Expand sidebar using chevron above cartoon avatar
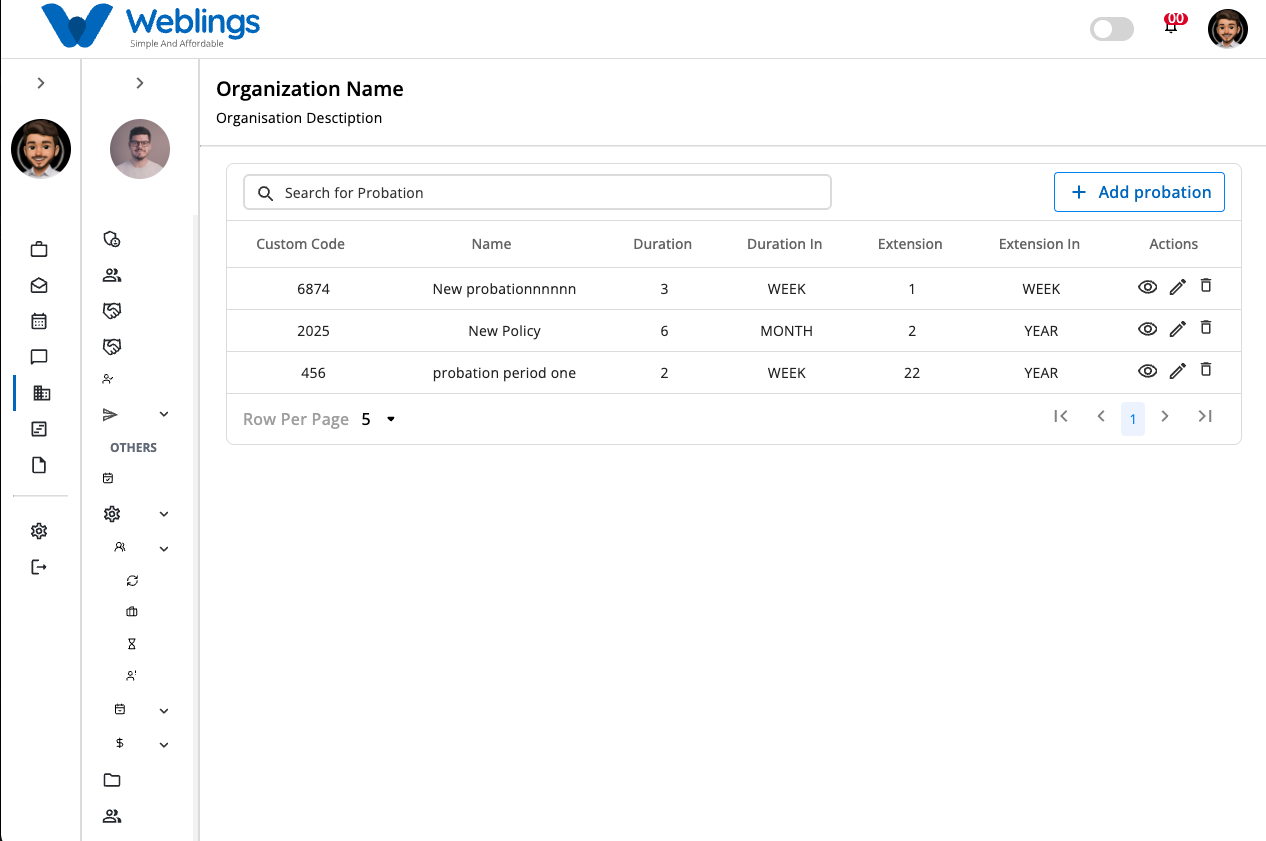Image resolution: width=1266 pixels, height=841 pixels. click(x=41, y=83)
